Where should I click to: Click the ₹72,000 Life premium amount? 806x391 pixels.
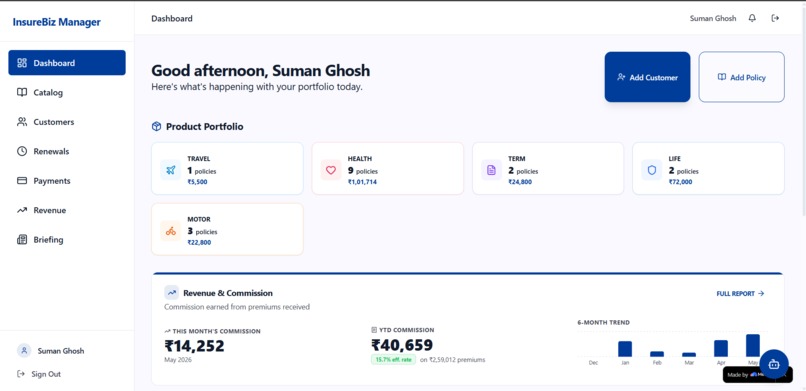pos(680,182)
